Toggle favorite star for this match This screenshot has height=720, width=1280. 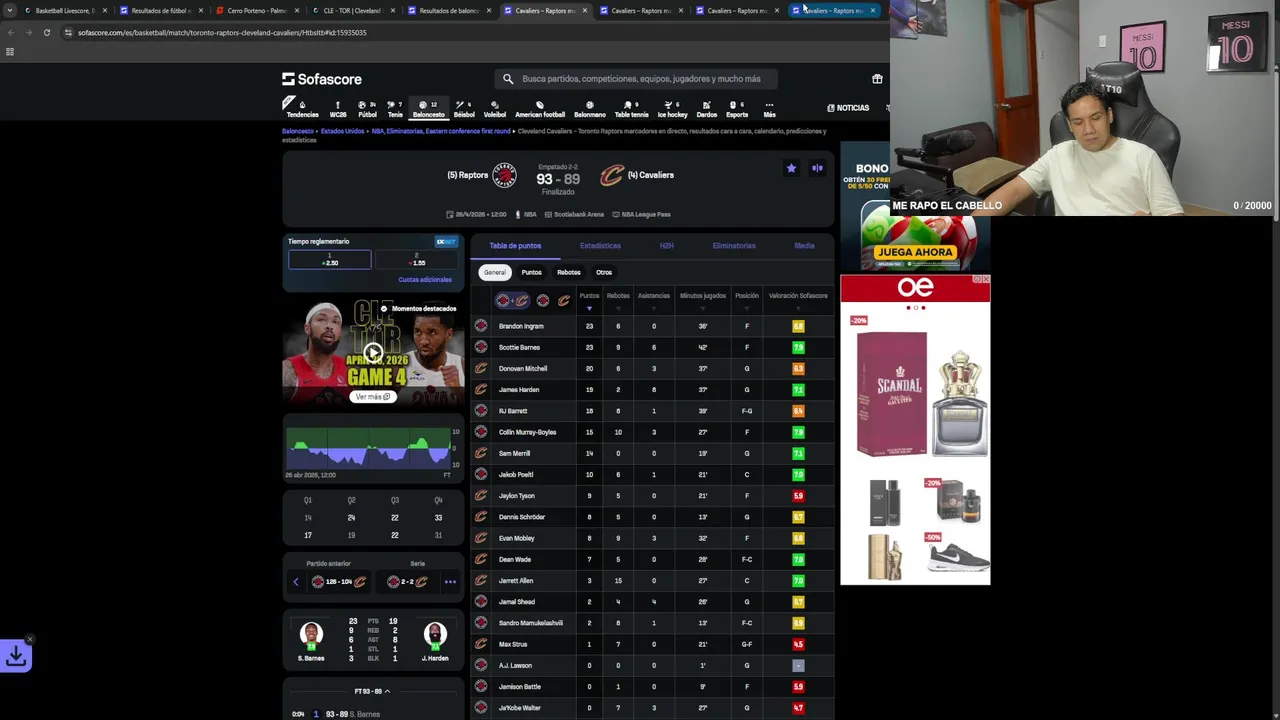click(791, 168)
